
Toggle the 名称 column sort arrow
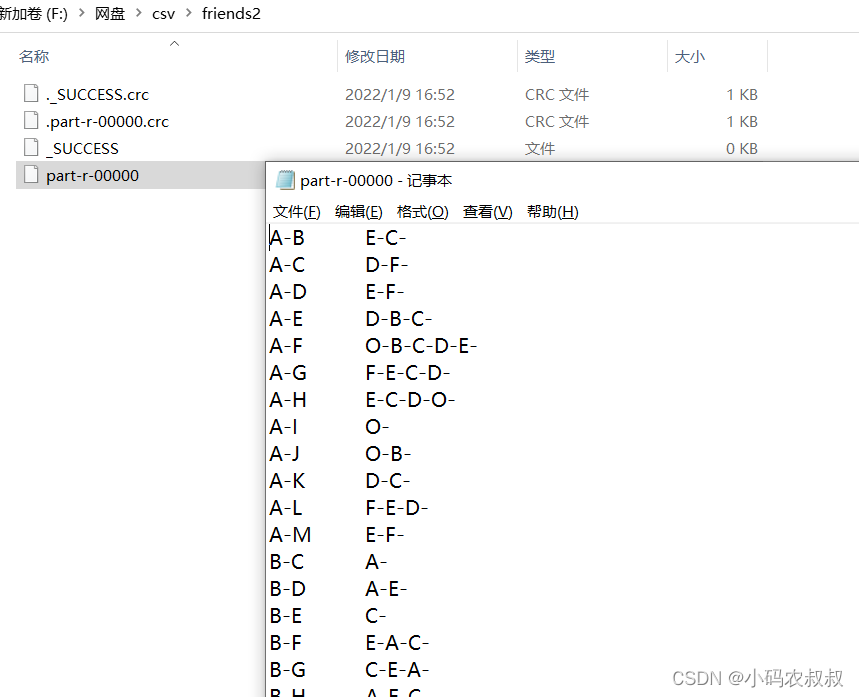(x=173, y=43)
